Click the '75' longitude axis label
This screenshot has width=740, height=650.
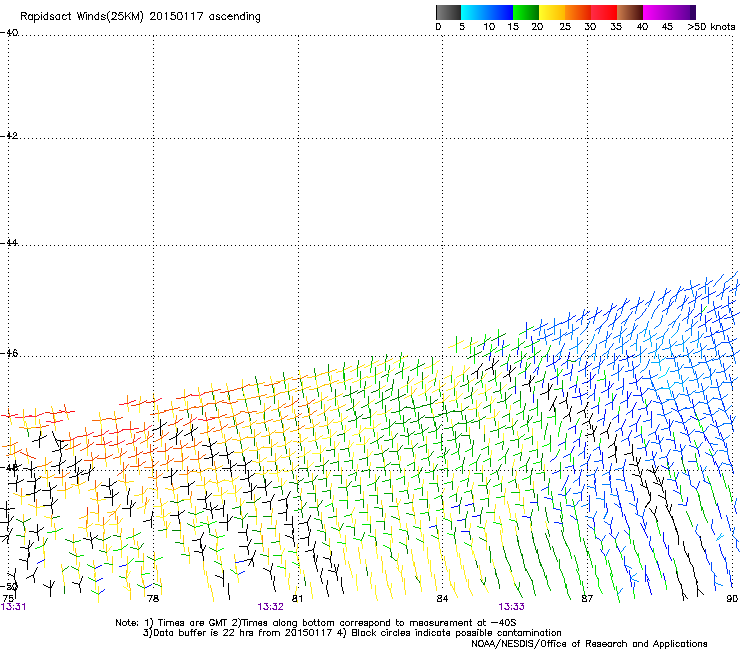[x=8, y=599]
